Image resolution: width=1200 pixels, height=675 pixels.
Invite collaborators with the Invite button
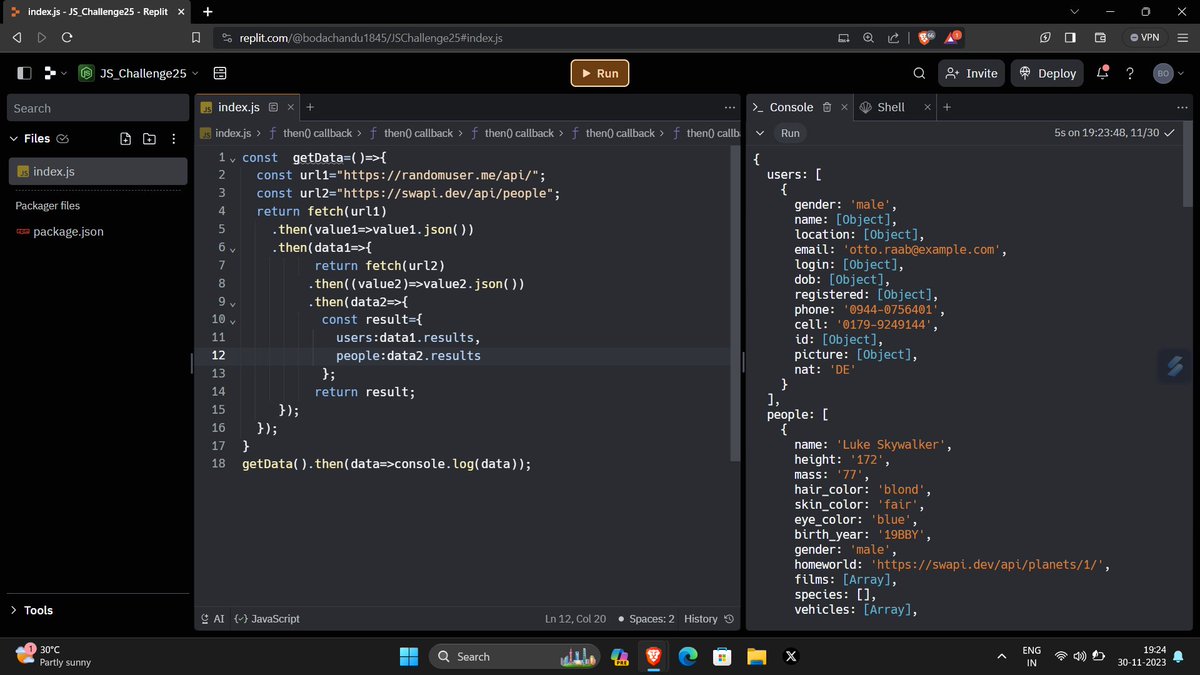[x=970, y=73]
